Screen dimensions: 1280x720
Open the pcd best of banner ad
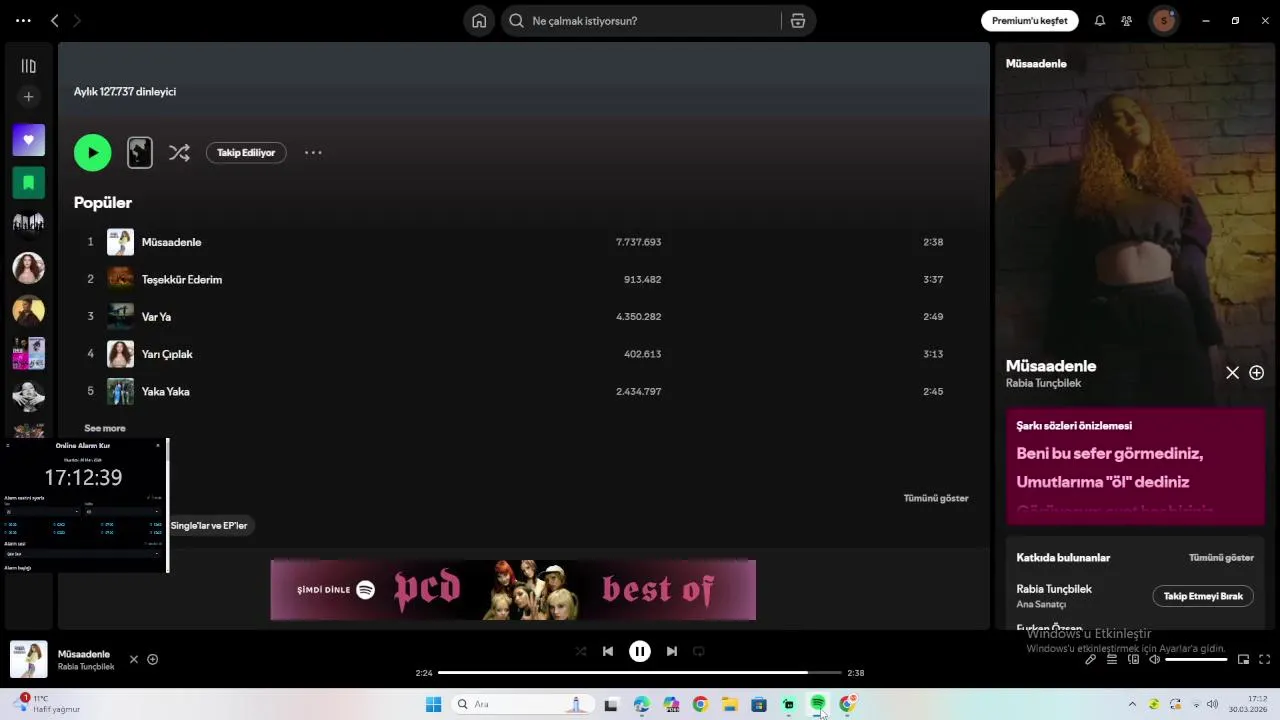coord(513,590)
